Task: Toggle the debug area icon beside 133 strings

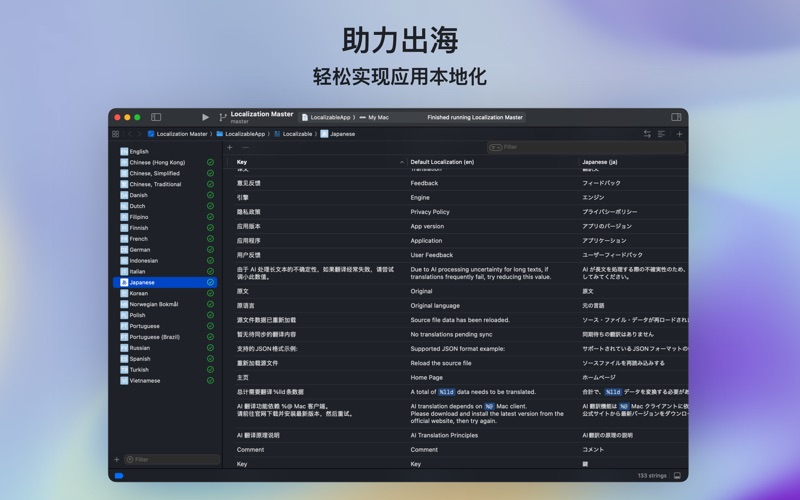Action: pyautogui.click(x=677, y=476)
